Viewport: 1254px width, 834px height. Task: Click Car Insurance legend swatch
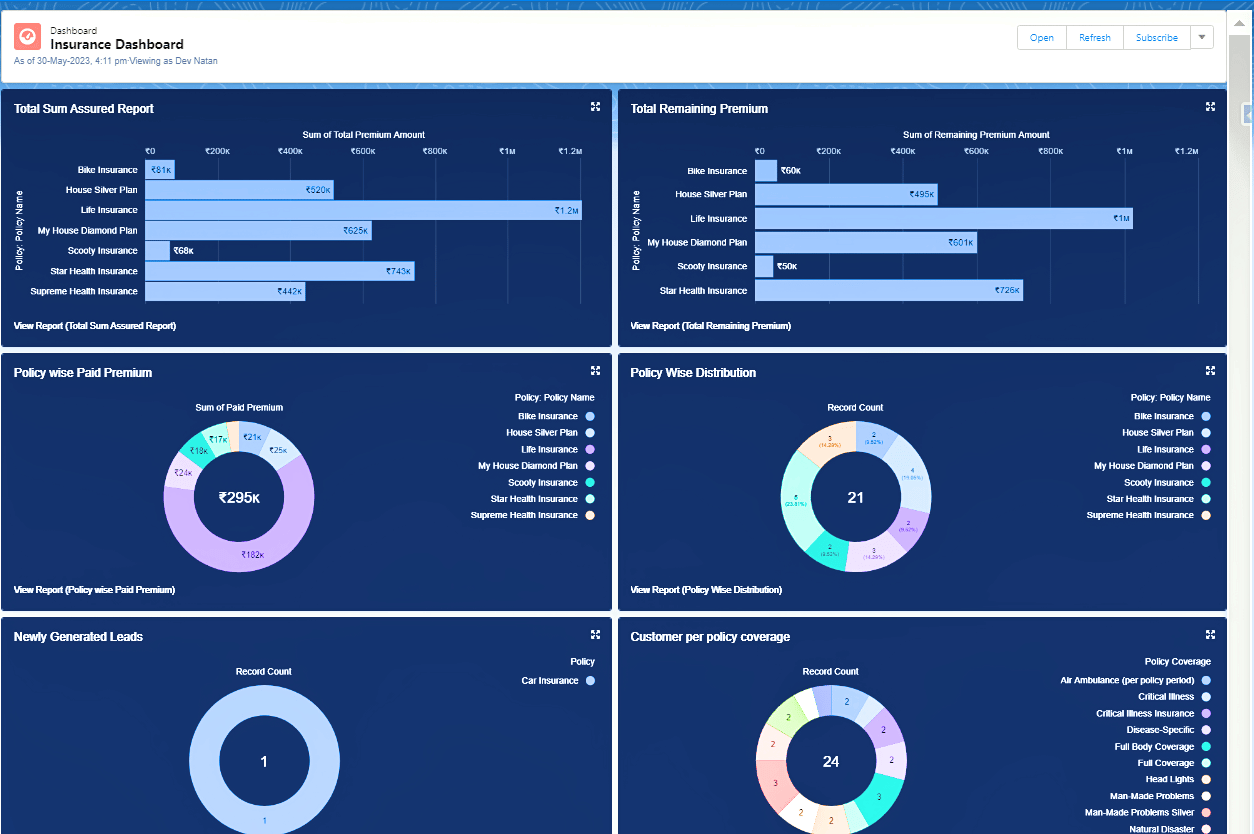[590, 681]
